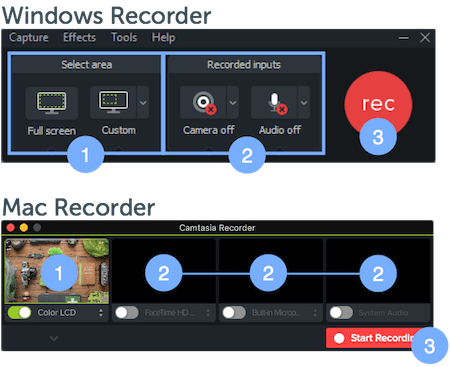Close the Windows Recorder window
The height and width of the screenshot is (367, 450).
pos(425,37)
